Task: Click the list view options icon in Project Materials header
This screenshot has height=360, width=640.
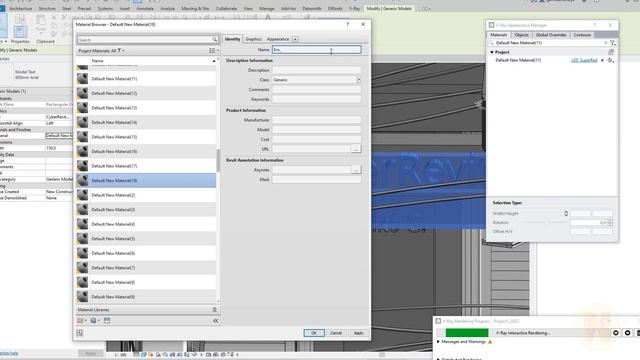Action: point(213,50)
